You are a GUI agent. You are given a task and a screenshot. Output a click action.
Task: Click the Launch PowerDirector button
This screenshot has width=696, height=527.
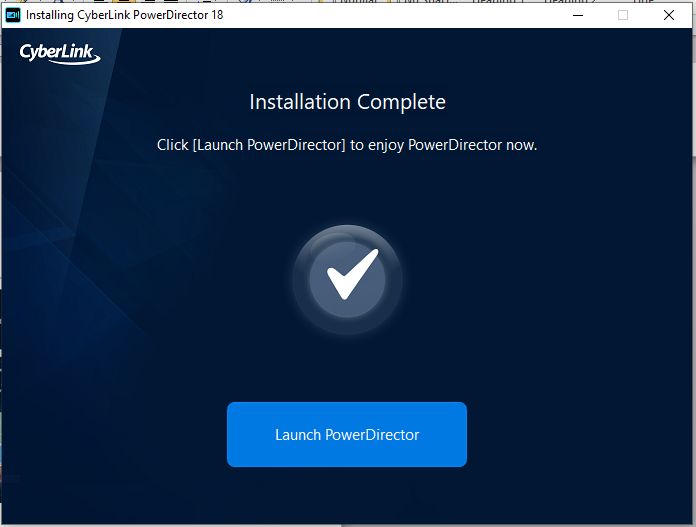click(x=347, y=434)
